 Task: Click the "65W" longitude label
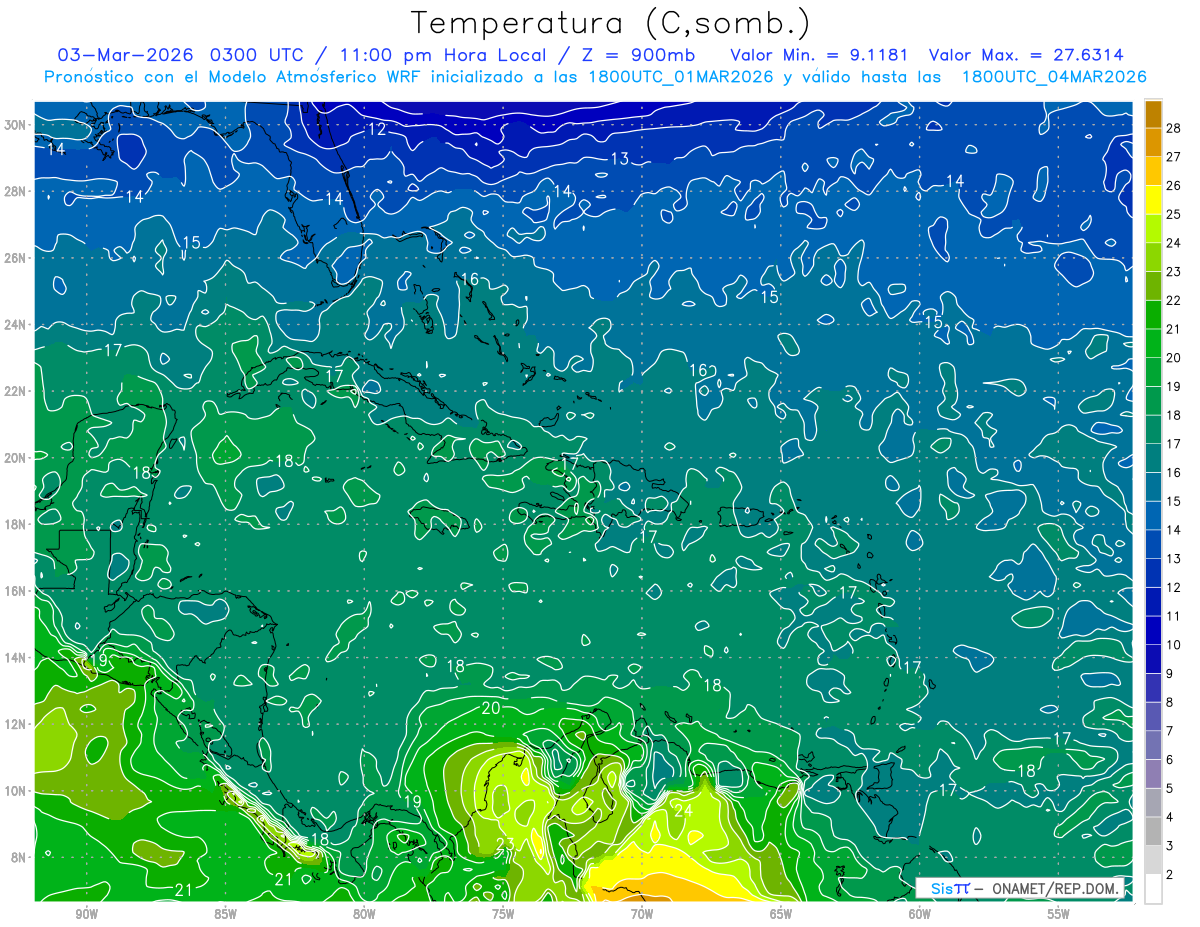pyautogui.click(x=781, y=914)
